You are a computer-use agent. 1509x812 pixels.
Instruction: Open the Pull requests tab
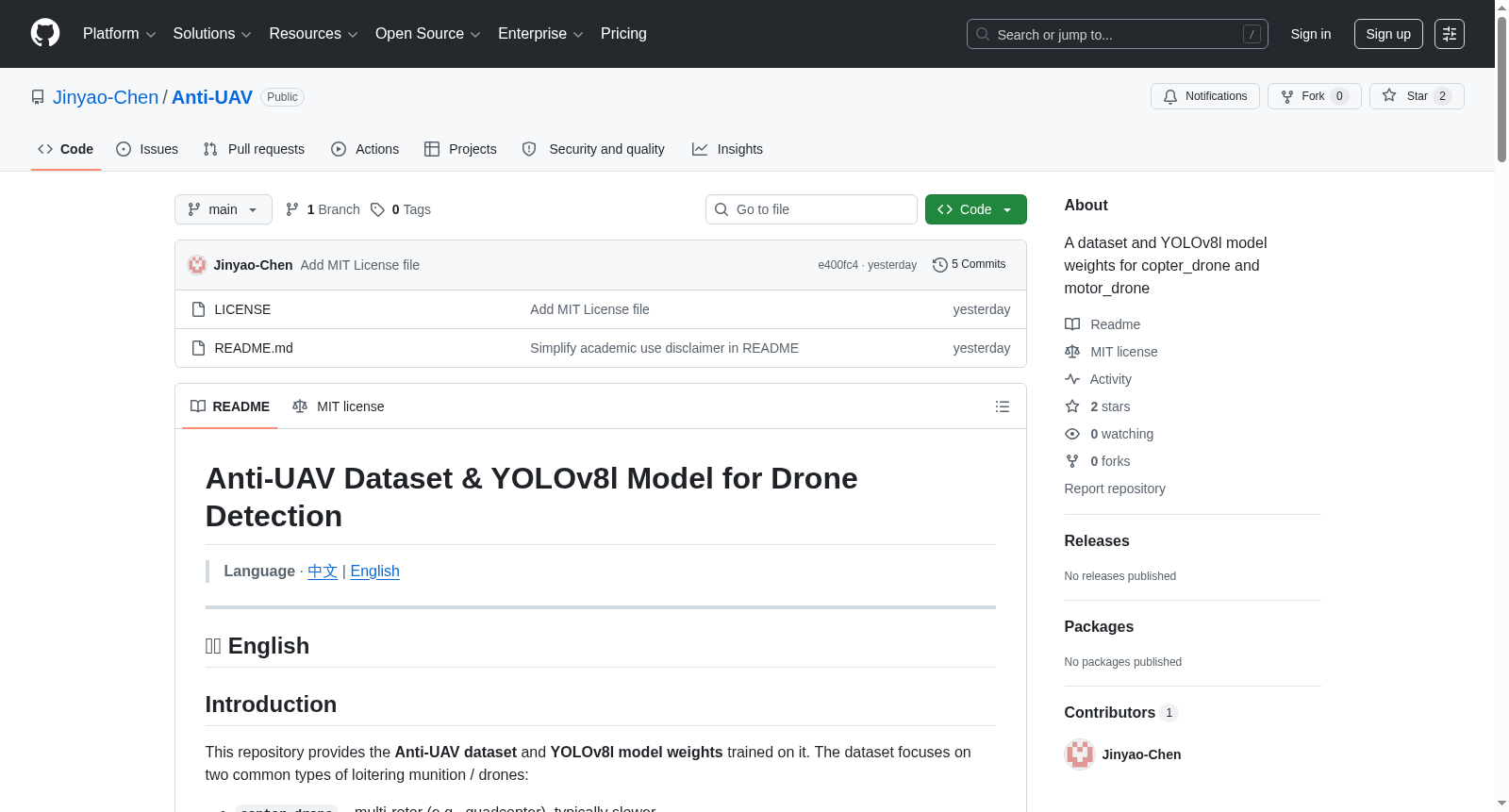[254, 149]
